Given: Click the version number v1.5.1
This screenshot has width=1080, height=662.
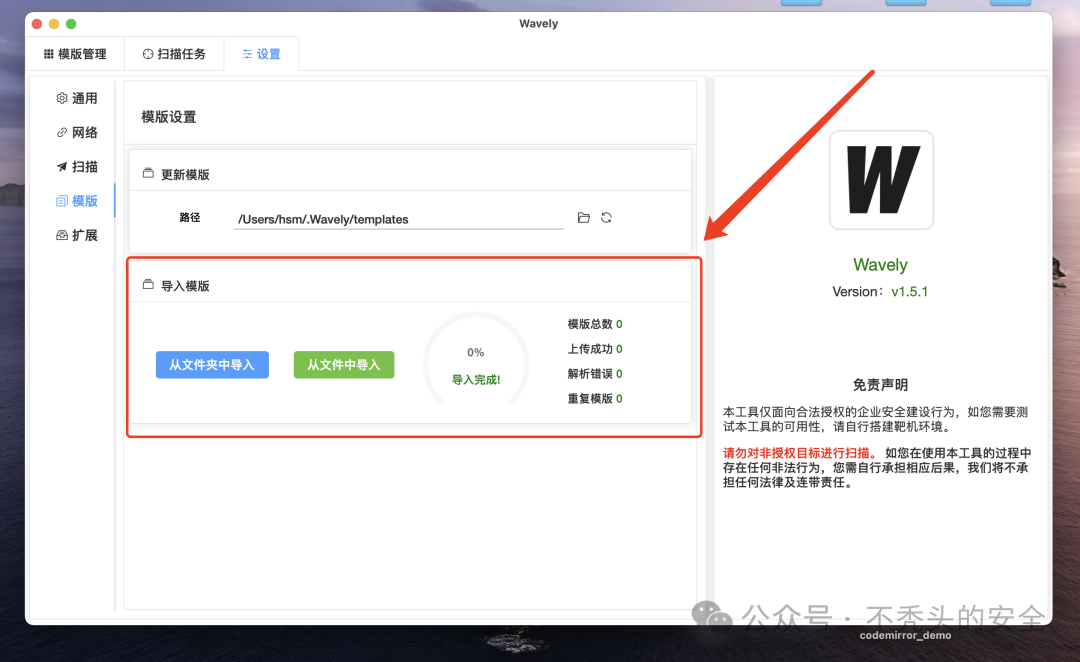Looking at the screenshot, I should point(909,291).
